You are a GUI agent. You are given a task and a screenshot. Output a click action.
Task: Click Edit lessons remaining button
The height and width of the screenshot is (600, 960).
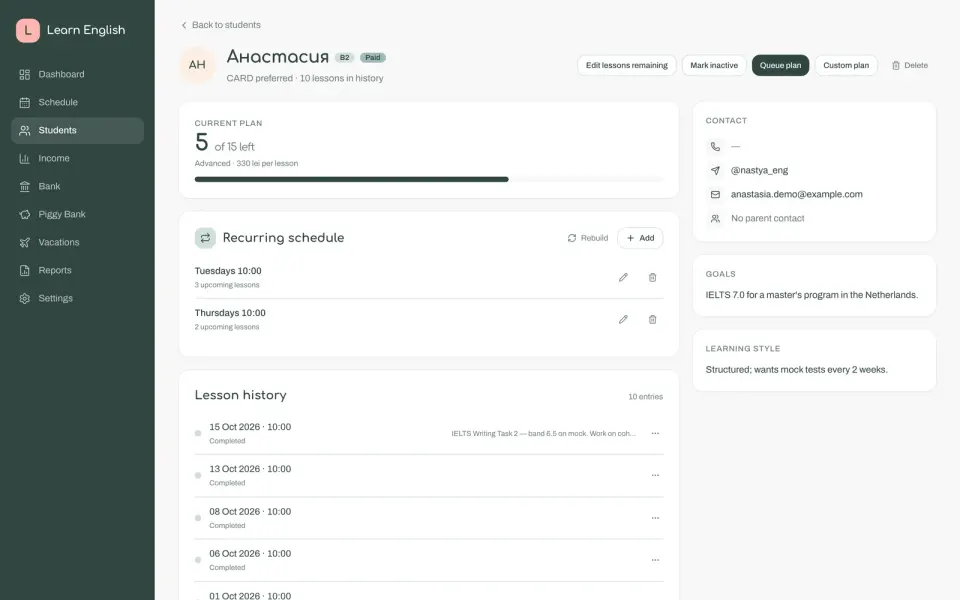pyautogui.click(x=626, y=66)
